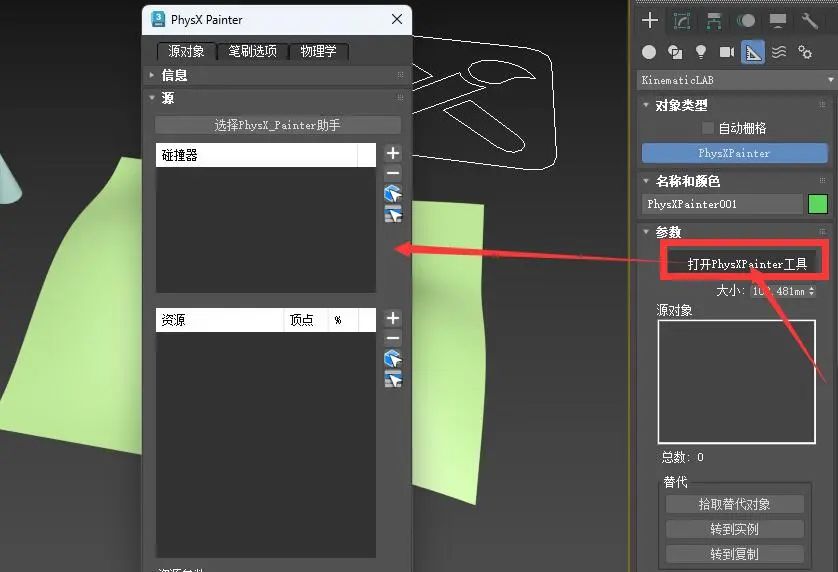Click the 拾取替代对象 button
The width and height of the screenshot is (838, 572).
point(734,504)
